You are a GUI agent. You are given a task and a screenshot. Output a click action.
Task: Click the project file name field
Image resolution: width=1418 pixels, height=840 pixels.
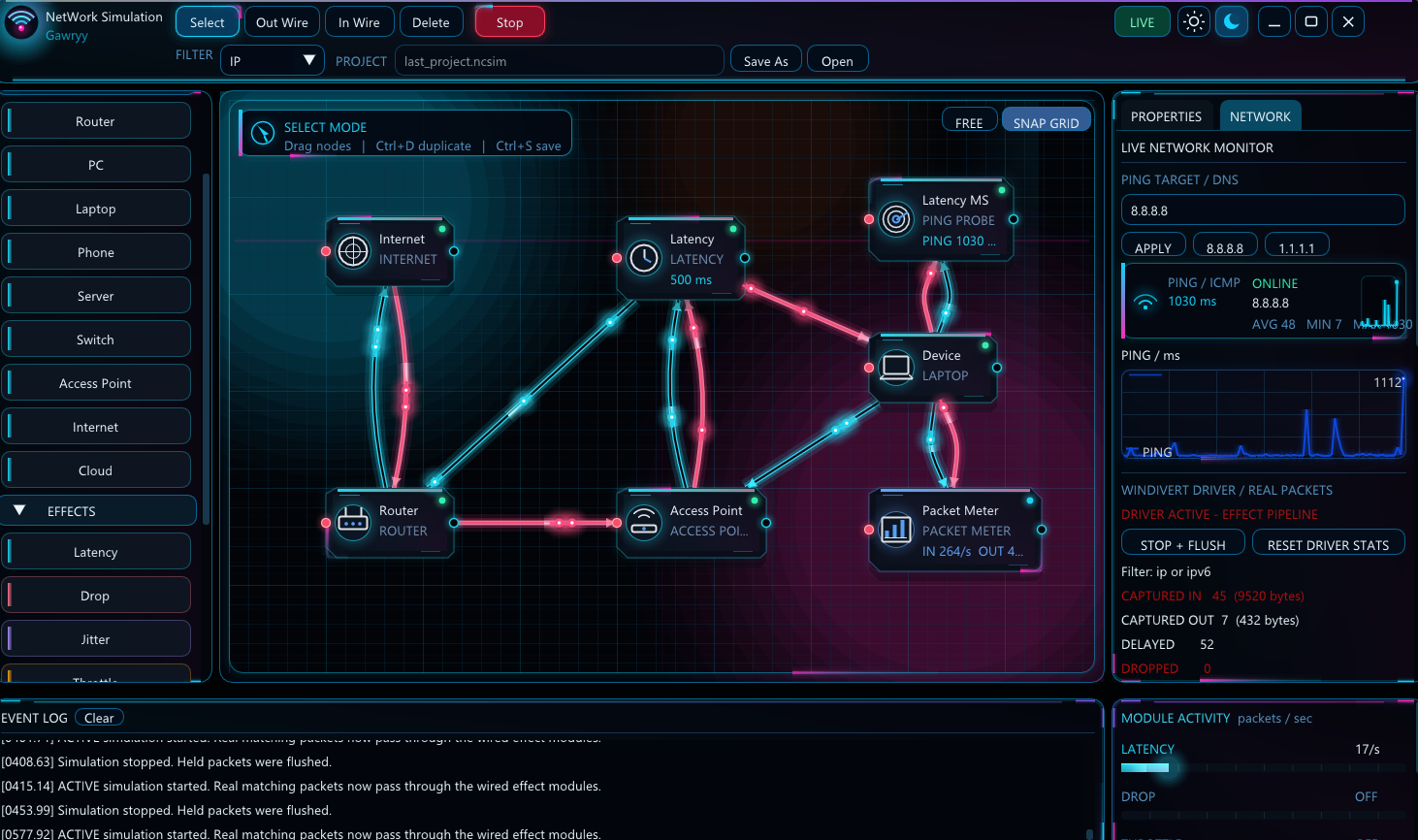click(x=559, y=60)
